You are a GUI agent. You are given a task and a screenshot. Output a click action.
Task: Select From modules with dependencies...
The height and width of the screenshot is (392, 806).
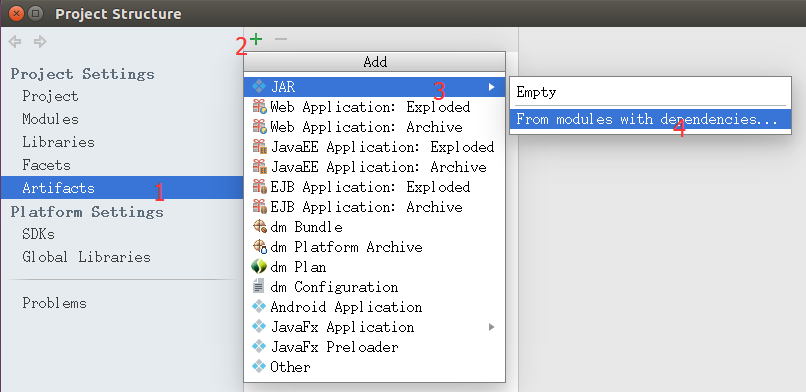click(x=650, y=120)
